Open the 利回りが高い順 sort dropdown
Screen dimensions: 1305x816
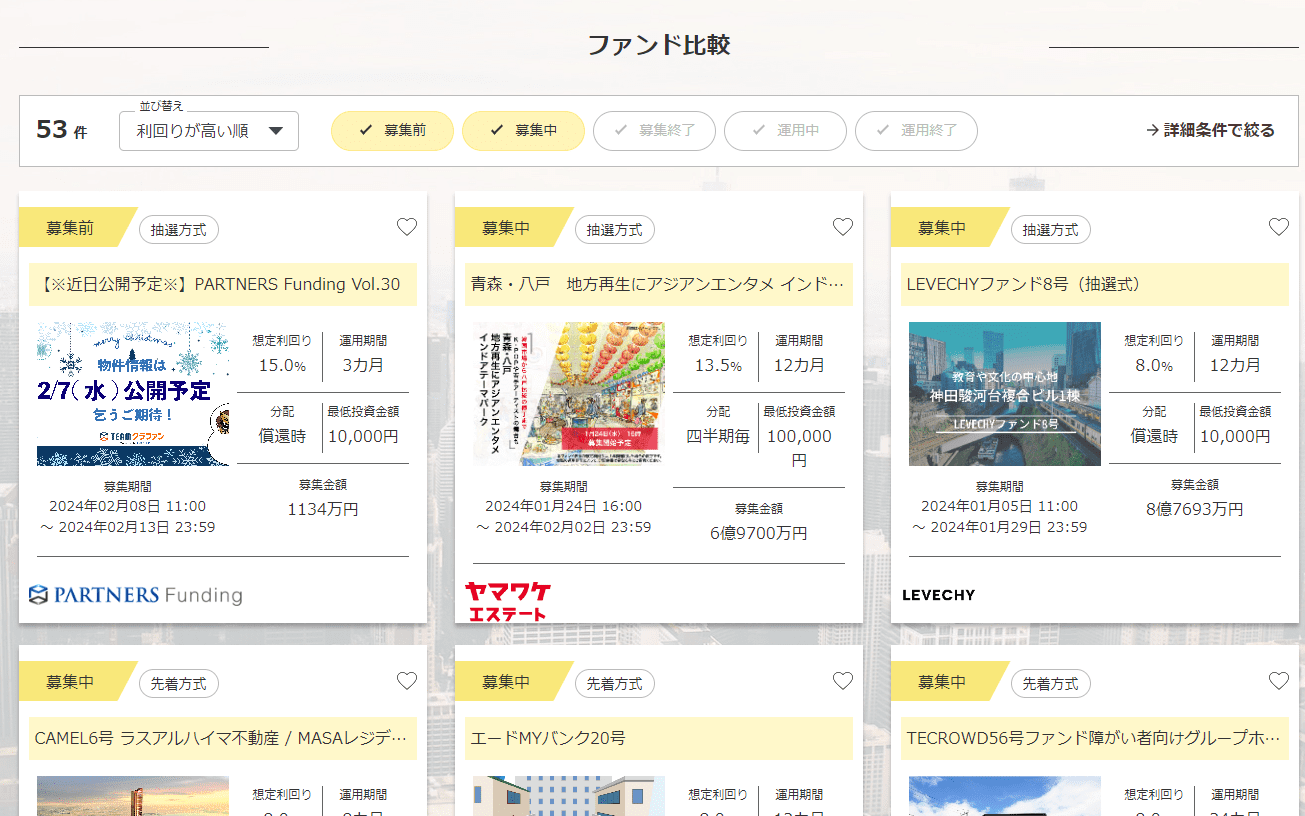click(209, 131)
